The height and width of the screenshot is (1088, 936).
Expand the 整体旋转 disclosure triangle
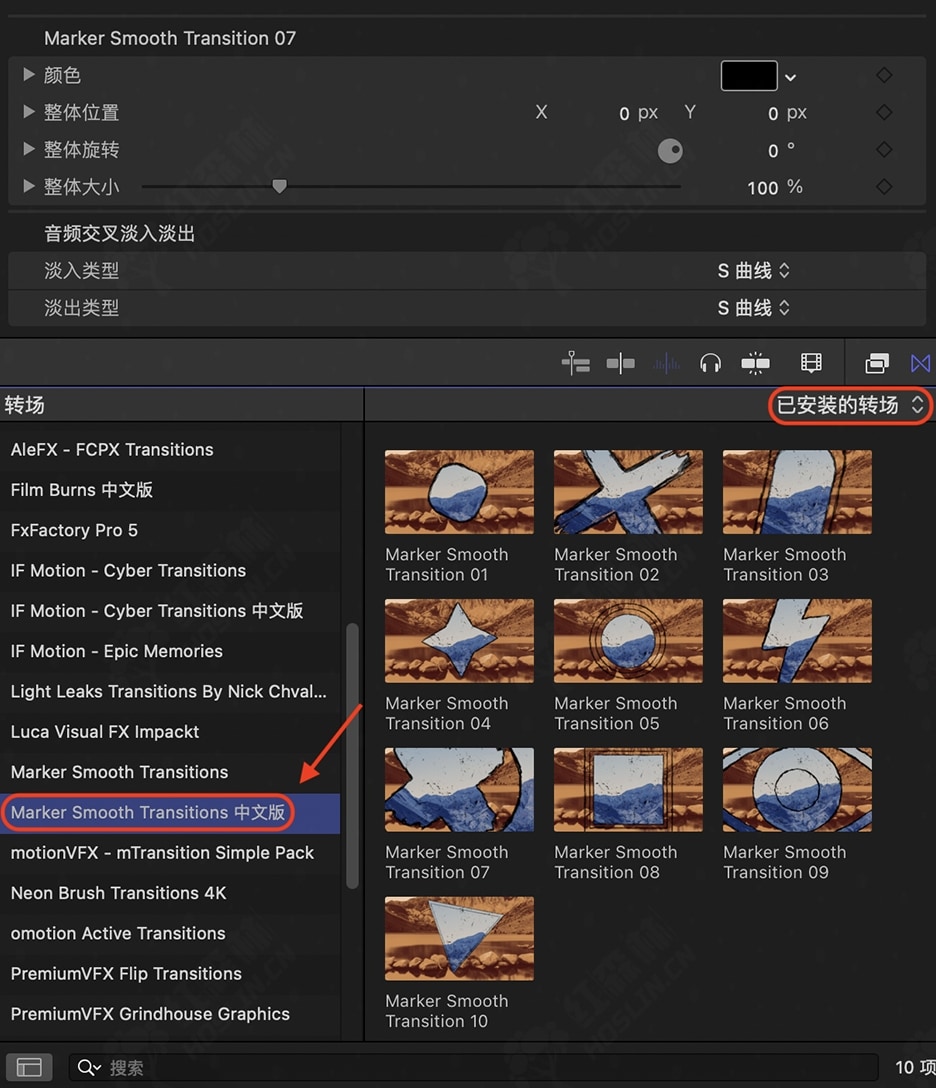coord(28,148)
